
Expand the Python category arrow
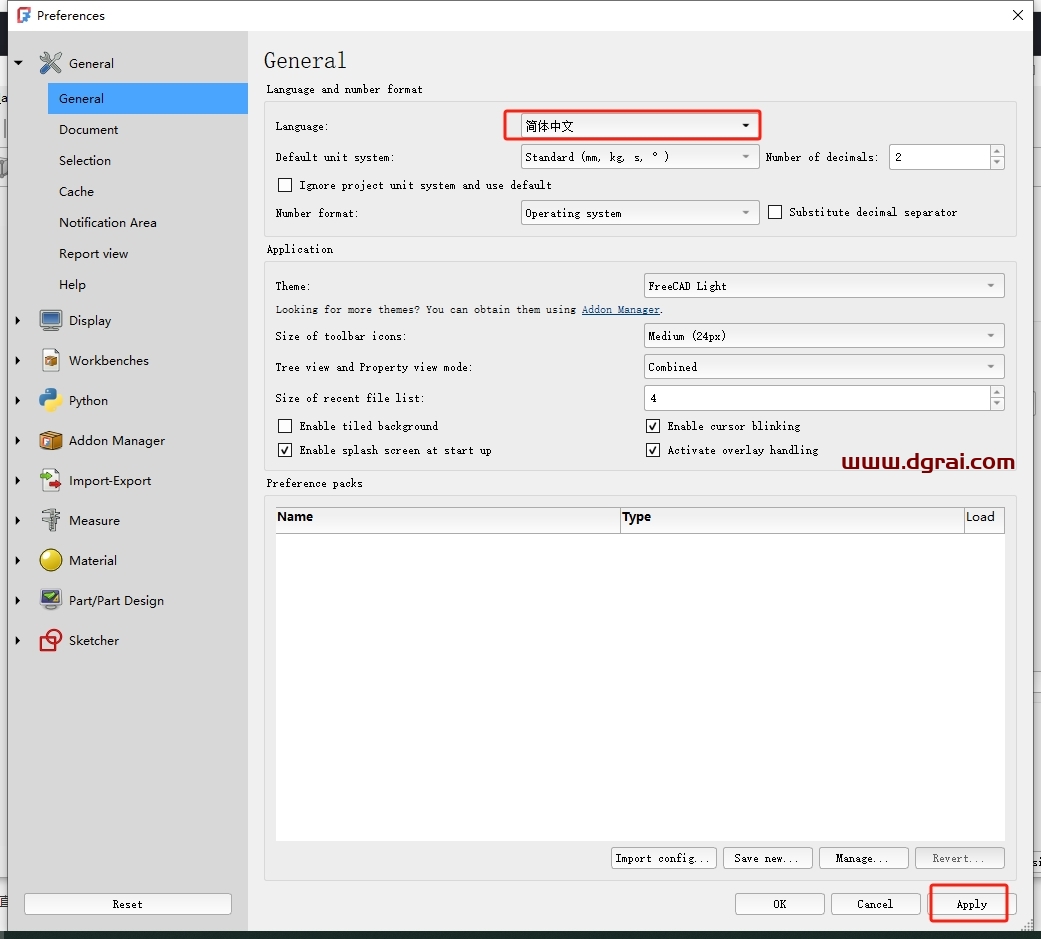point(18,400)
